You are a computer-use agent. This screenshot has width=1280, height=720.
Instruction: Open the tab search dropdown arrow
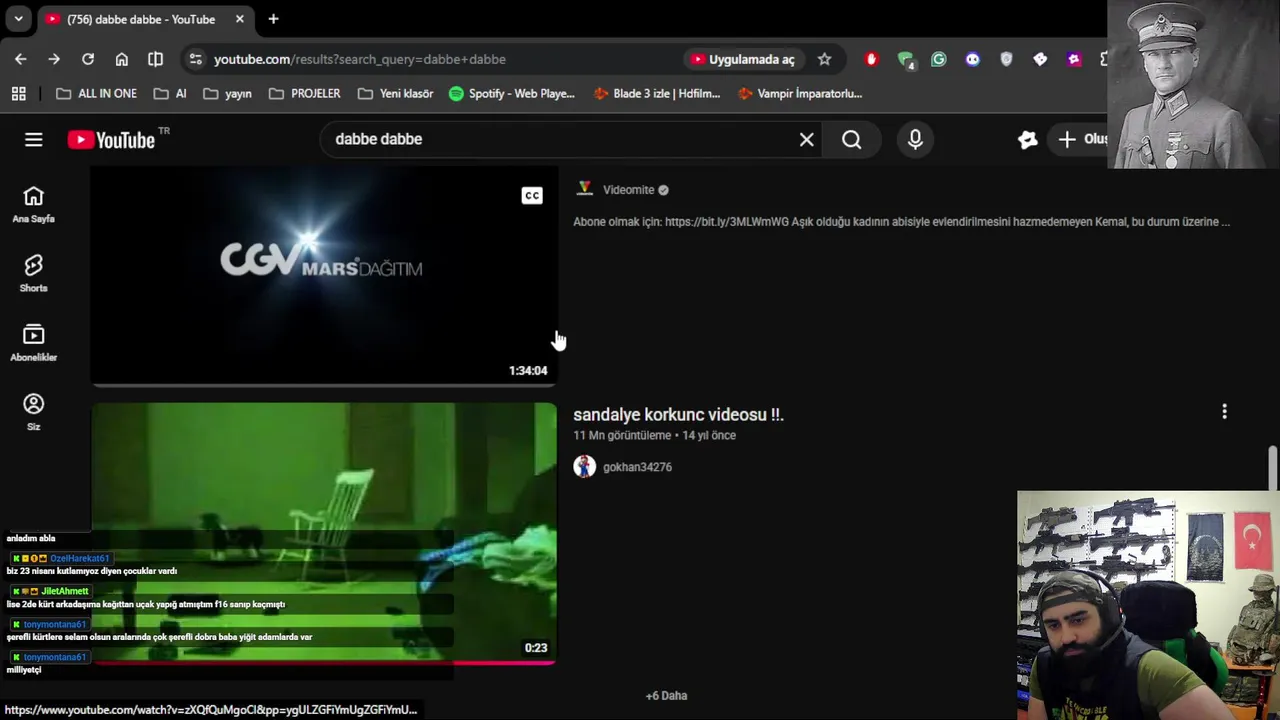pyautogui.click(x=18, y=19)
